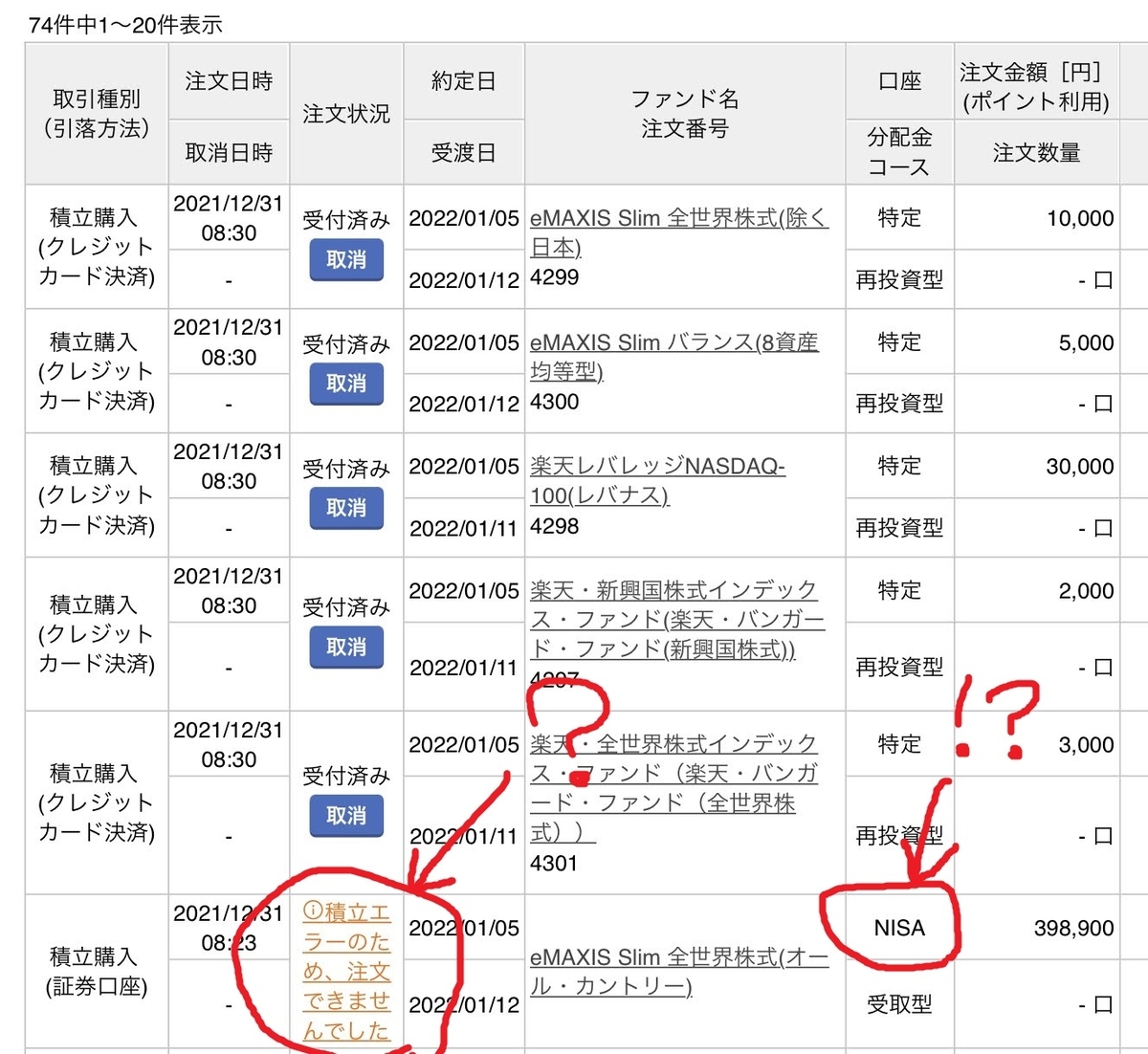1148x1054 pixels.
Task: Open the 積立エラーのため、注文できませんでした error link
Action: coord(346,972)
